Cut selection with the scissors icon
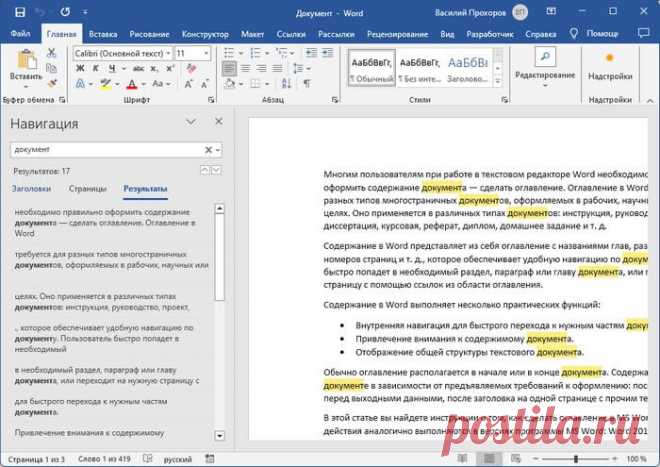Image resolution: width=660 pixels, height=467 pixels. tap(51, 53)
